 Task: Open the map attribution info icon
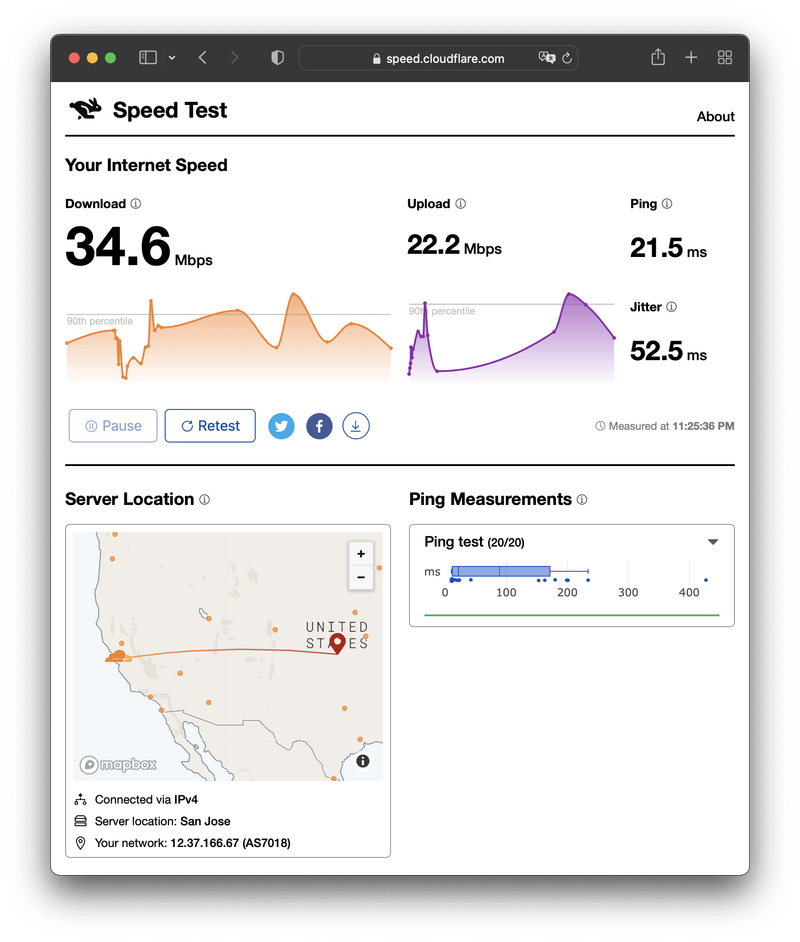[362, 761]
